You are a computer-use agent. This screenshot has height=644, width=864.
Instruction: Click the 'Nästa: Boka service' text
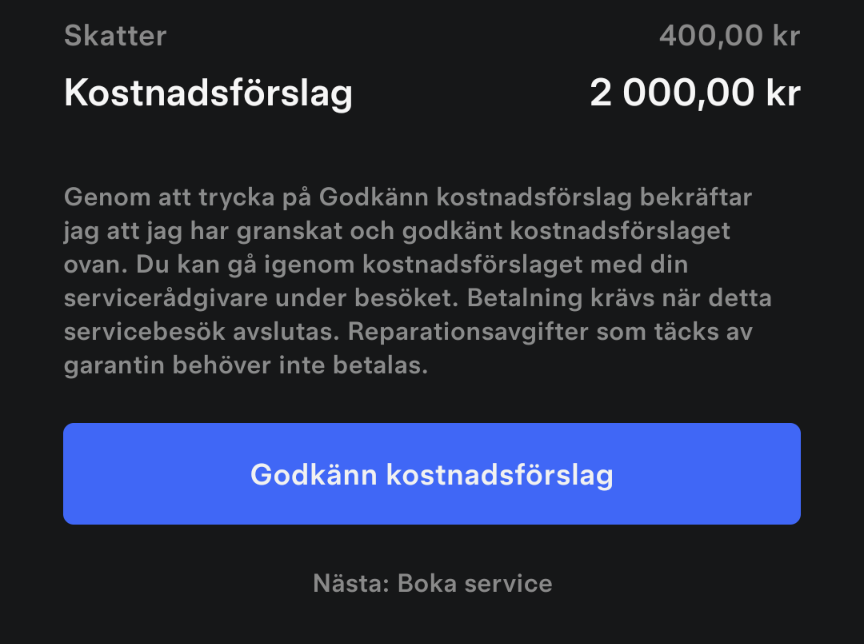click(x=432, y=583)
